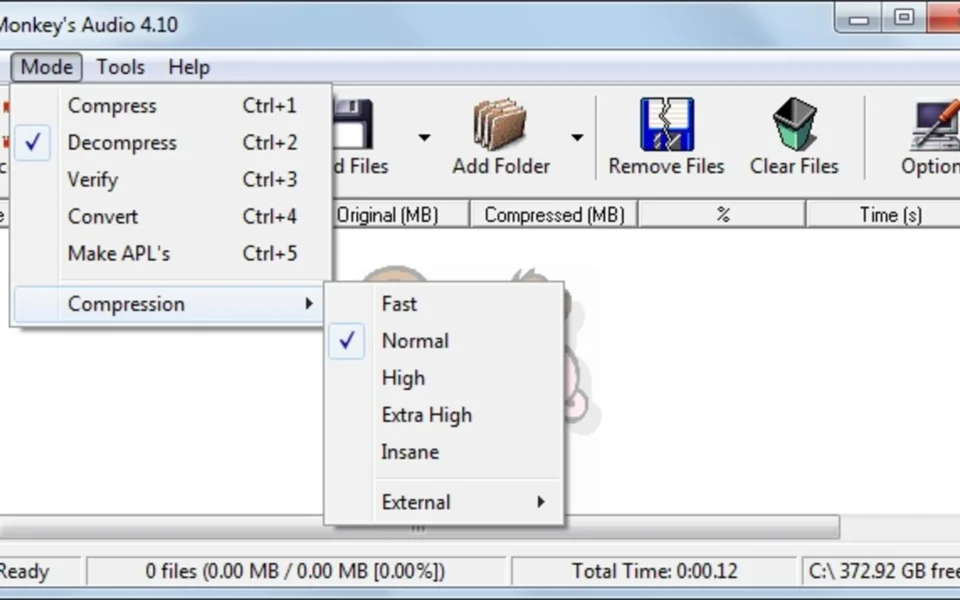Image resolution: width=960 pixels, height=600 pixels.
Task: Click the Remove Files broken floppy icon
Action: point(667,124)
